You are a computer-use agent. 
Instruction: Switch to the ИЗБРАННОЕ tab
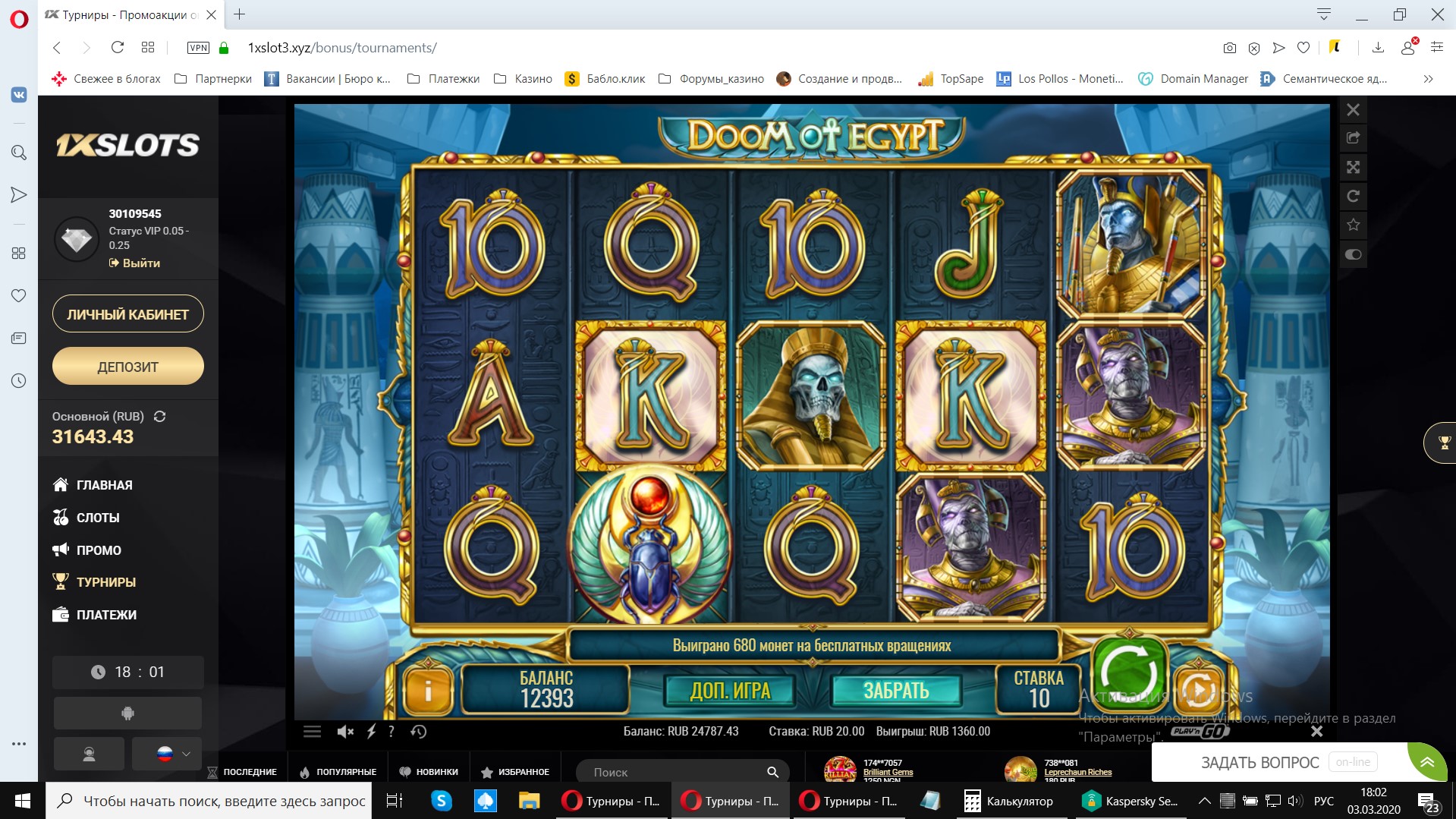515,772
